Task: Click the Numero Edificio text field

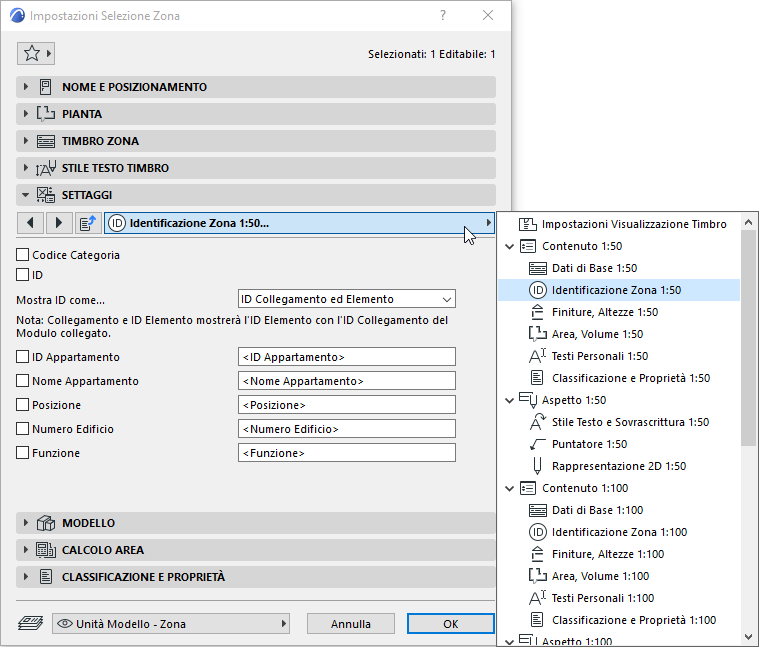Action: pyautogui.click(x=347, y=429)
